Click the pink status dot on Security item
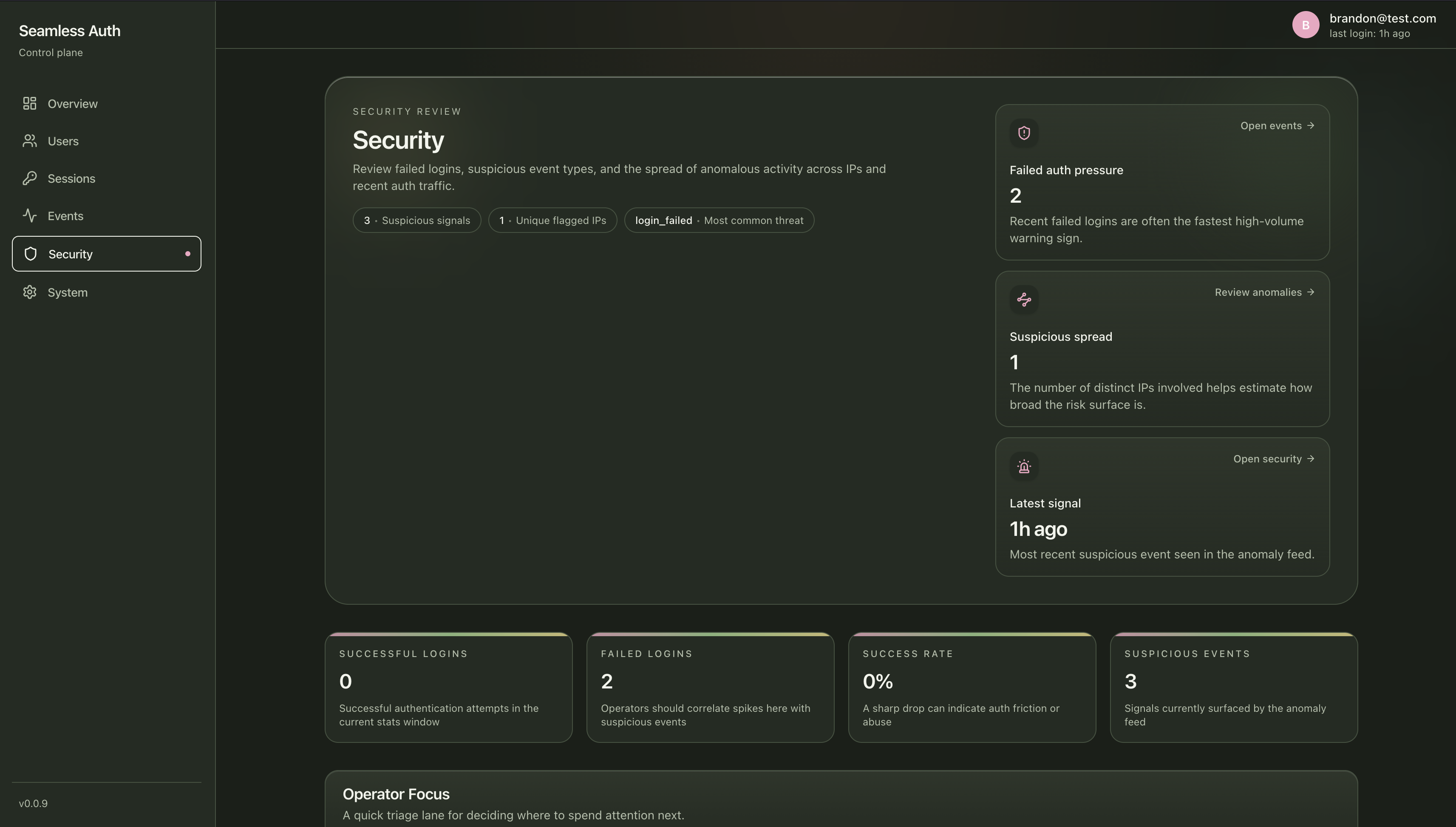 (188, 254)
